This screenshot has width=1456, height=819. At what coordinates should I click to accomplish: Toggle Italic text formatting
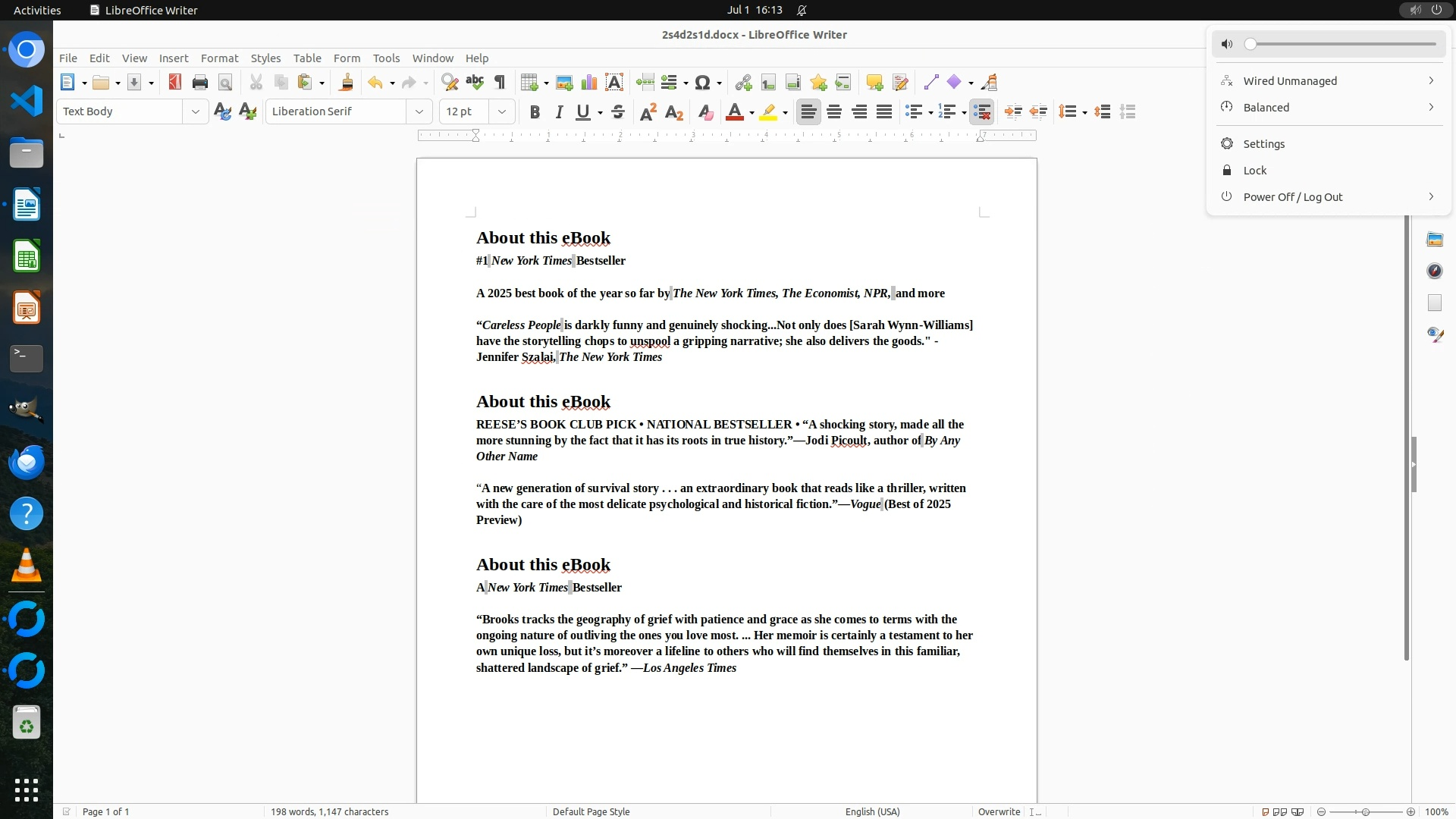[560, 112]
